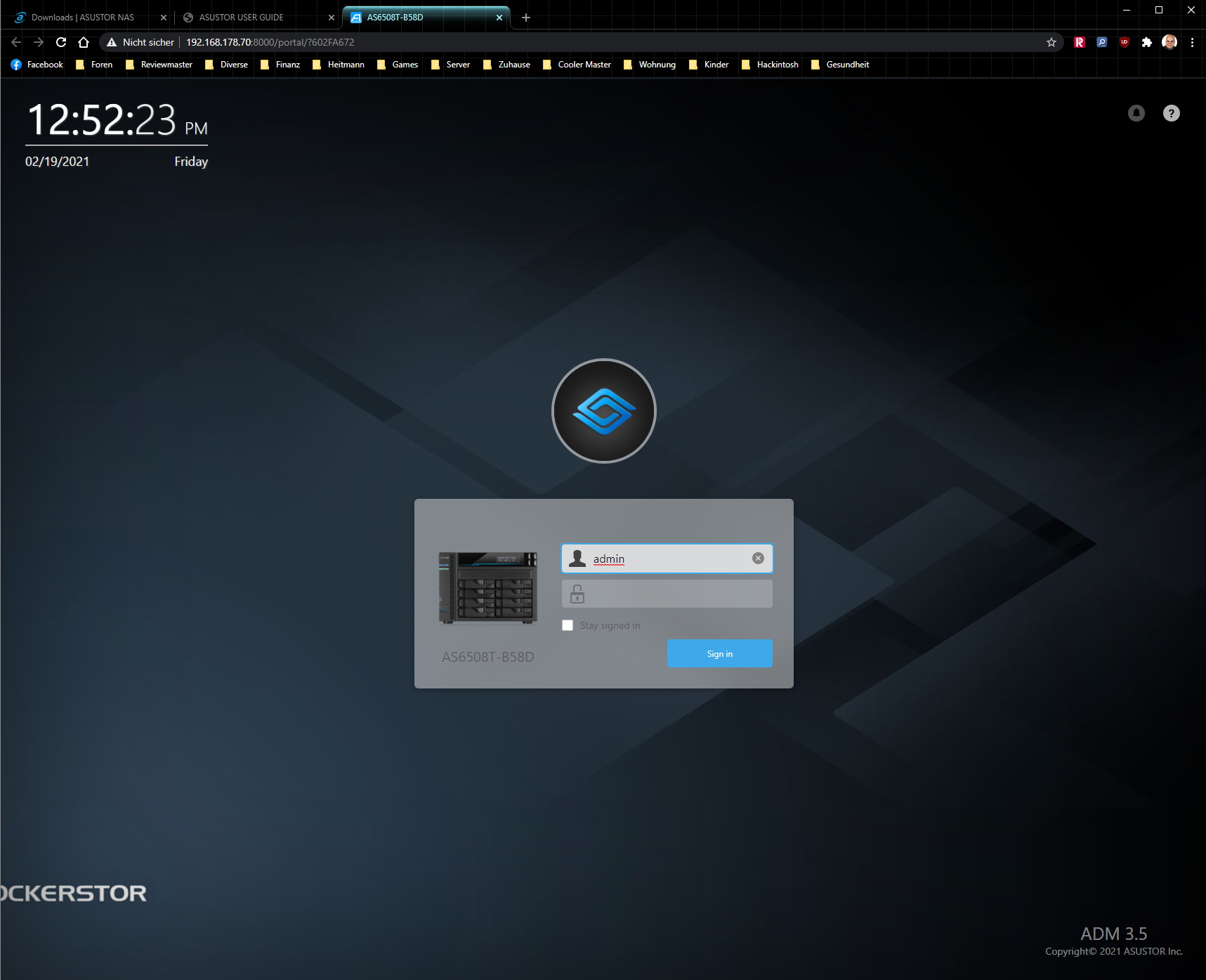Open the Heitmann bookmark folder
Screen dimensions: 1206x980
[339, 65]
